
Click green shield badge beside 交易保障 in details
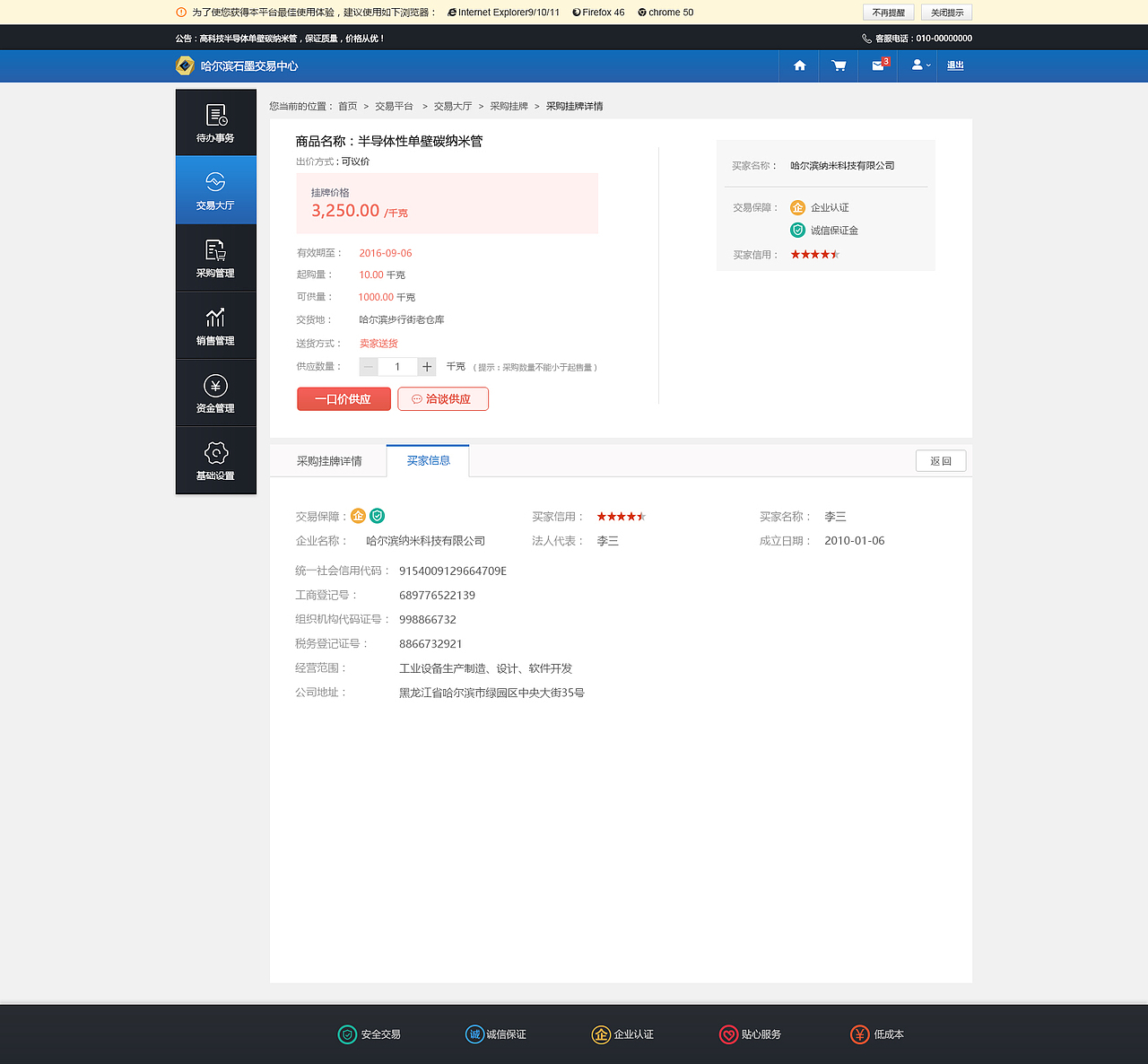[378, 516]
